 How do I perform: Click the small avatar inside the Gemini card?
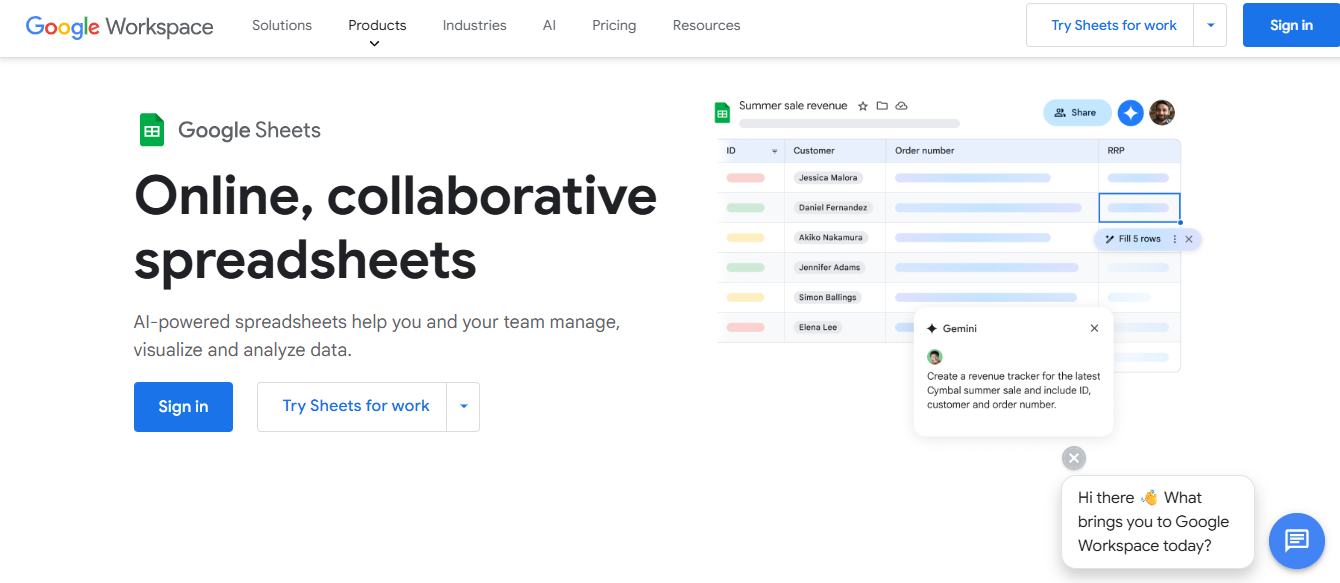[x=935, y=357]
